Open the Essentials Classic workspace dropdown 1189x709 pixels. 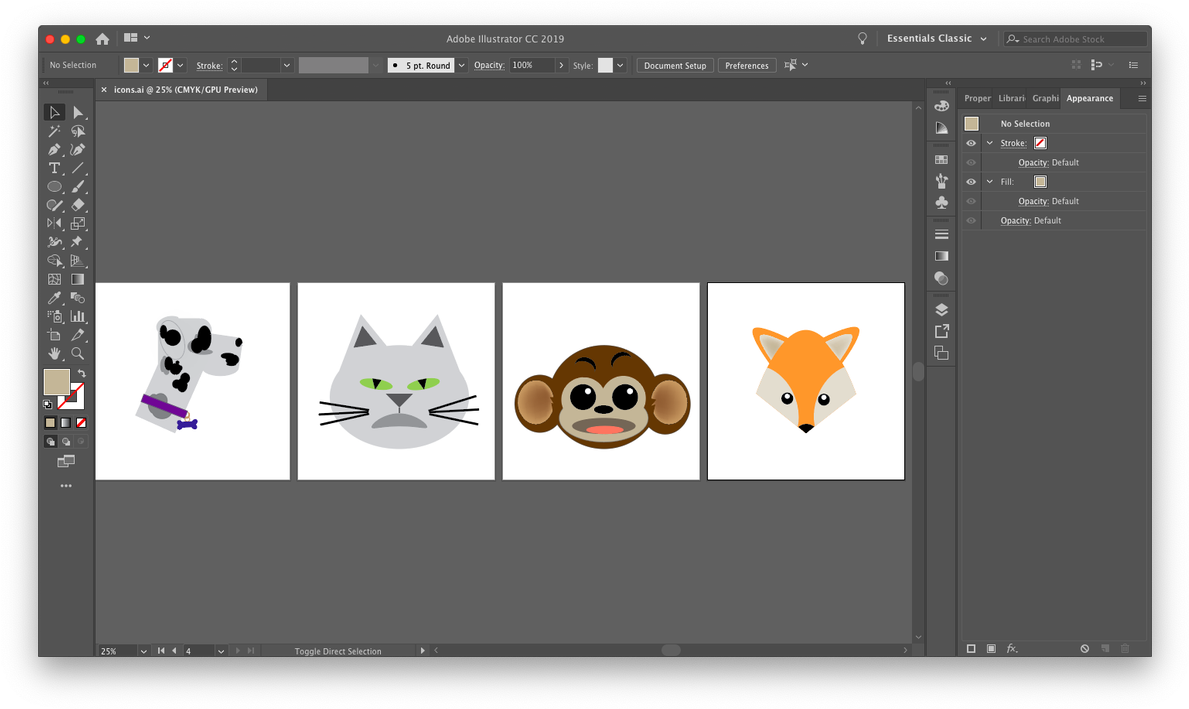click(x=937, y=39)
